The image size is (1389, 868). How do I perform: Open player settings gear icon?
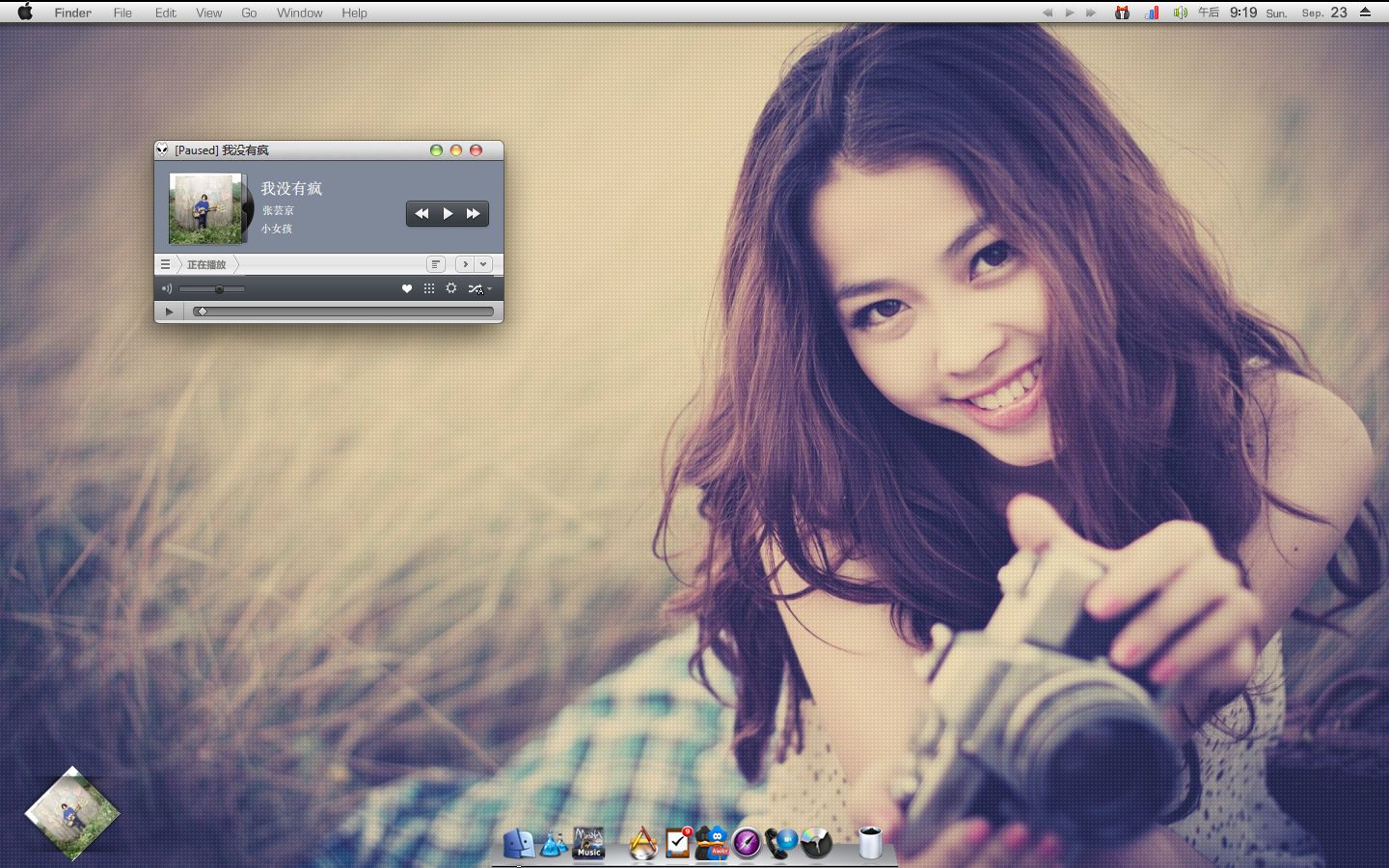pyautogui.click(x=451, y=288)
